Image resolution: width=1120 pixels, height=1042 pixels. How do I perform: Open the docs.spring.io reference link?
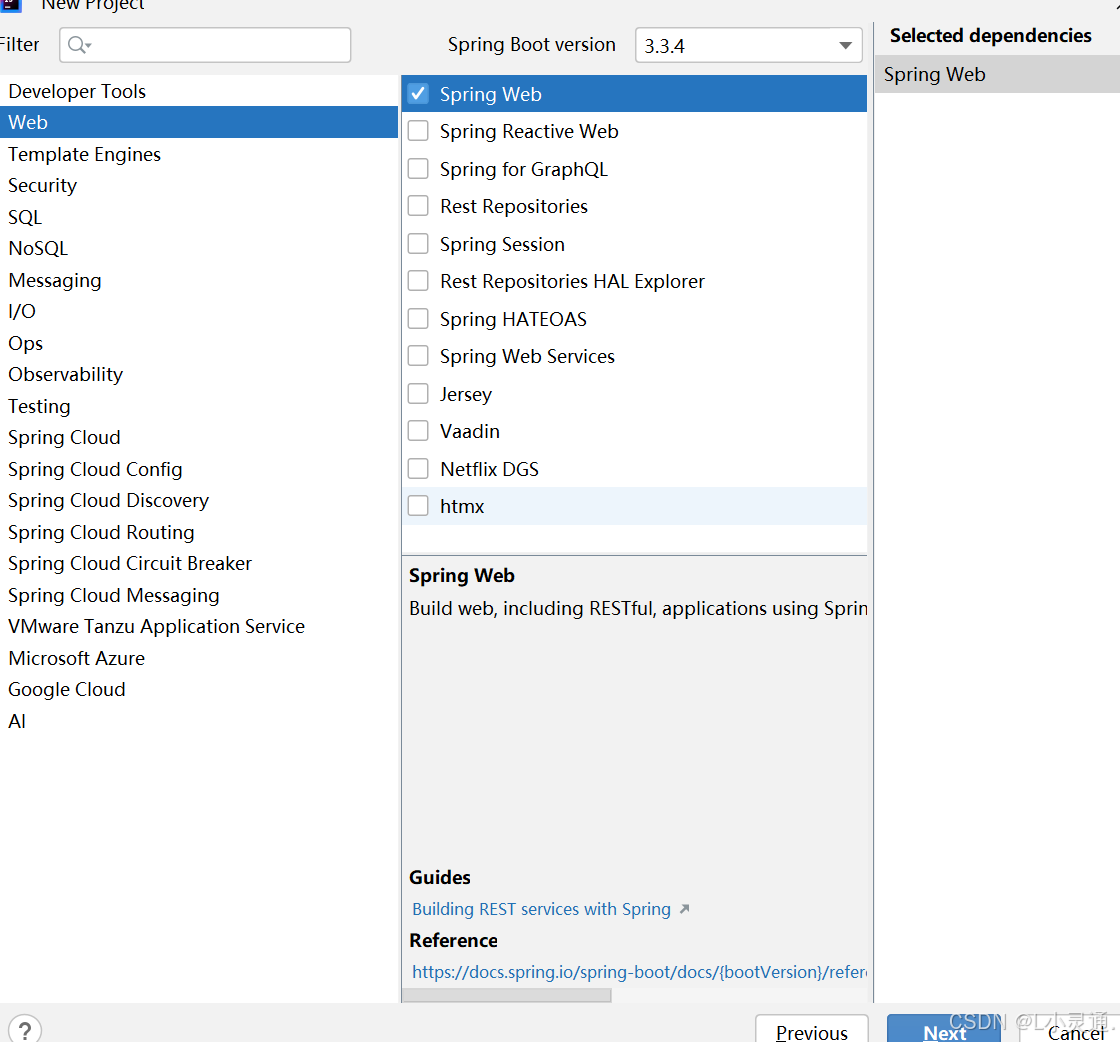[x=639, y=972]
